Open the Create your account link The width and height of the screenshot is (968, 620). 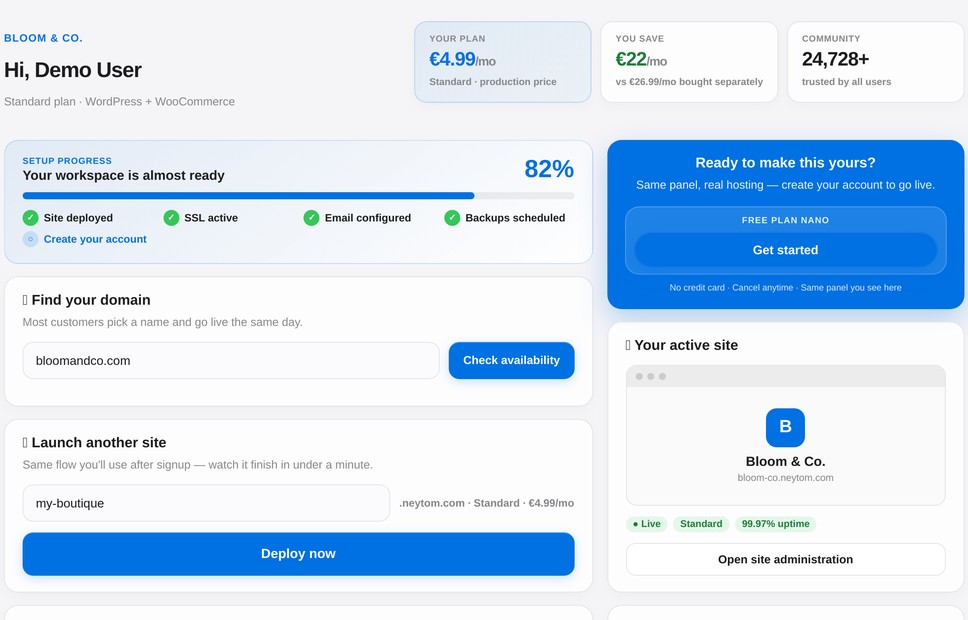tap(95, 239)
